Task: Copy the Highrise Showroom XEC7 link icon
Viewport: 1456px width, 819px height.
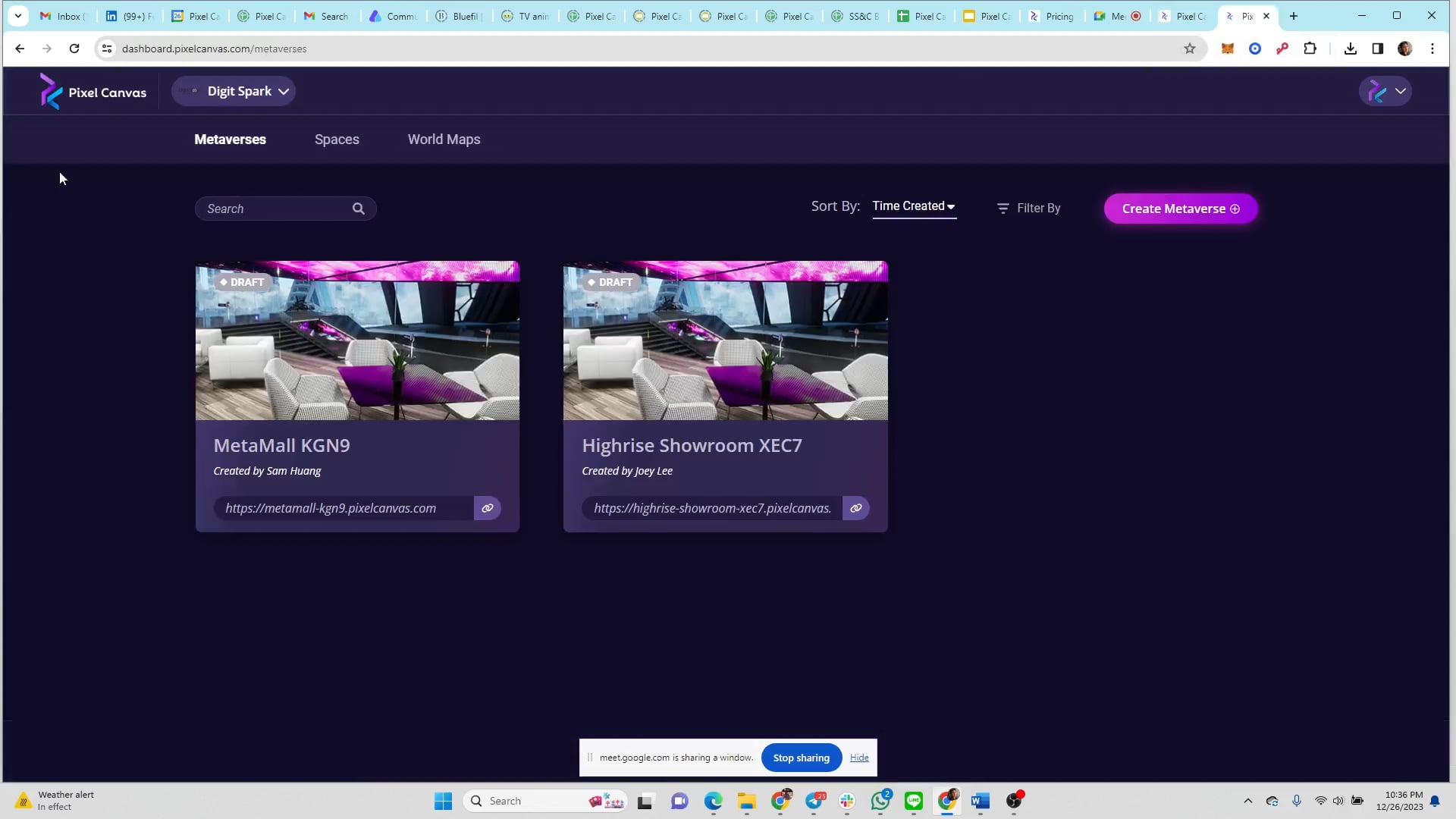Action: click(856, 508)
